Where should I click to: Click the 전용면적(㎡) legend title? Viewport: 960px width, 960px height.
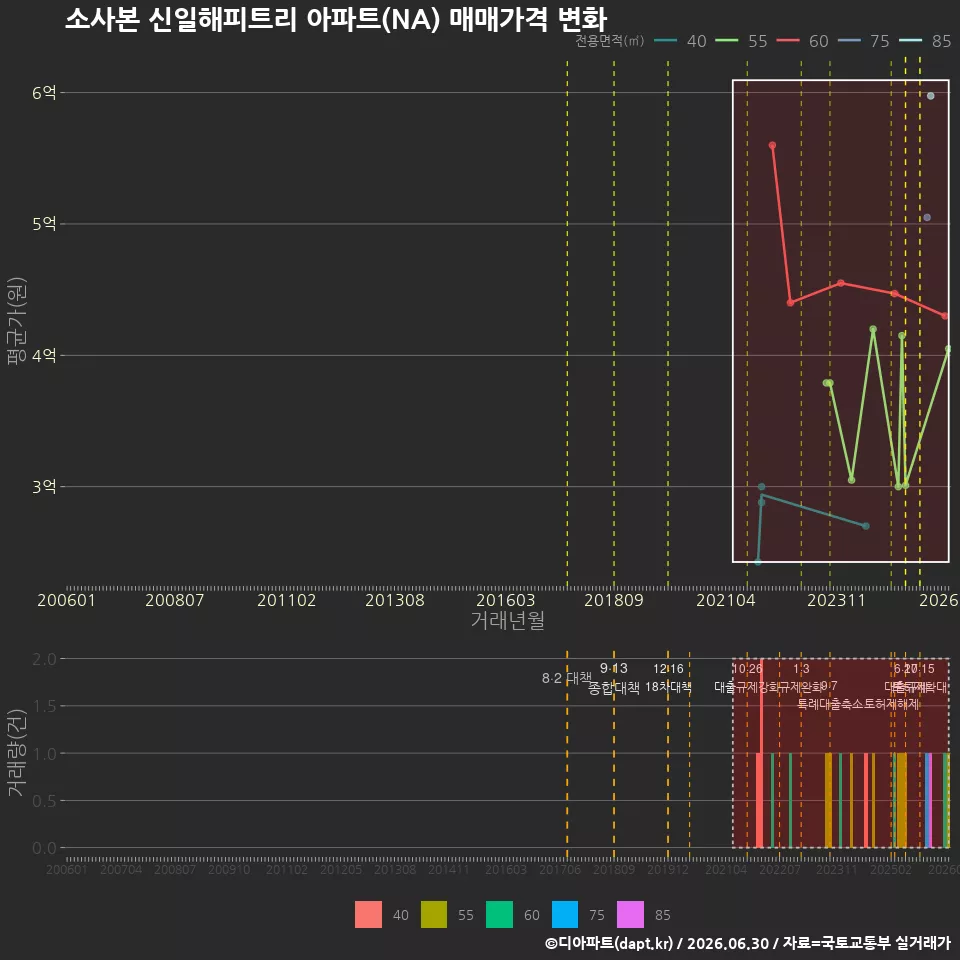pyautogui.click(x=610, y=40)
